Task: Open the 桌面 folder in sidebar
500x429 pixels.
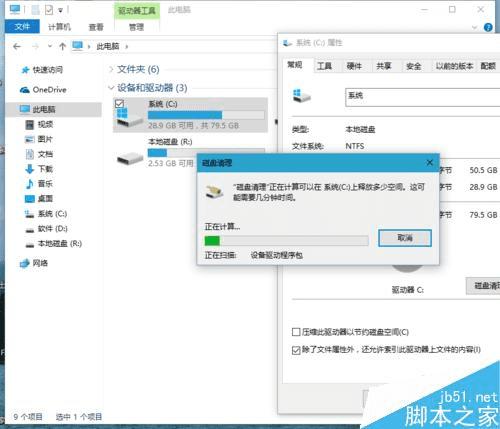Action: (39, 199)
